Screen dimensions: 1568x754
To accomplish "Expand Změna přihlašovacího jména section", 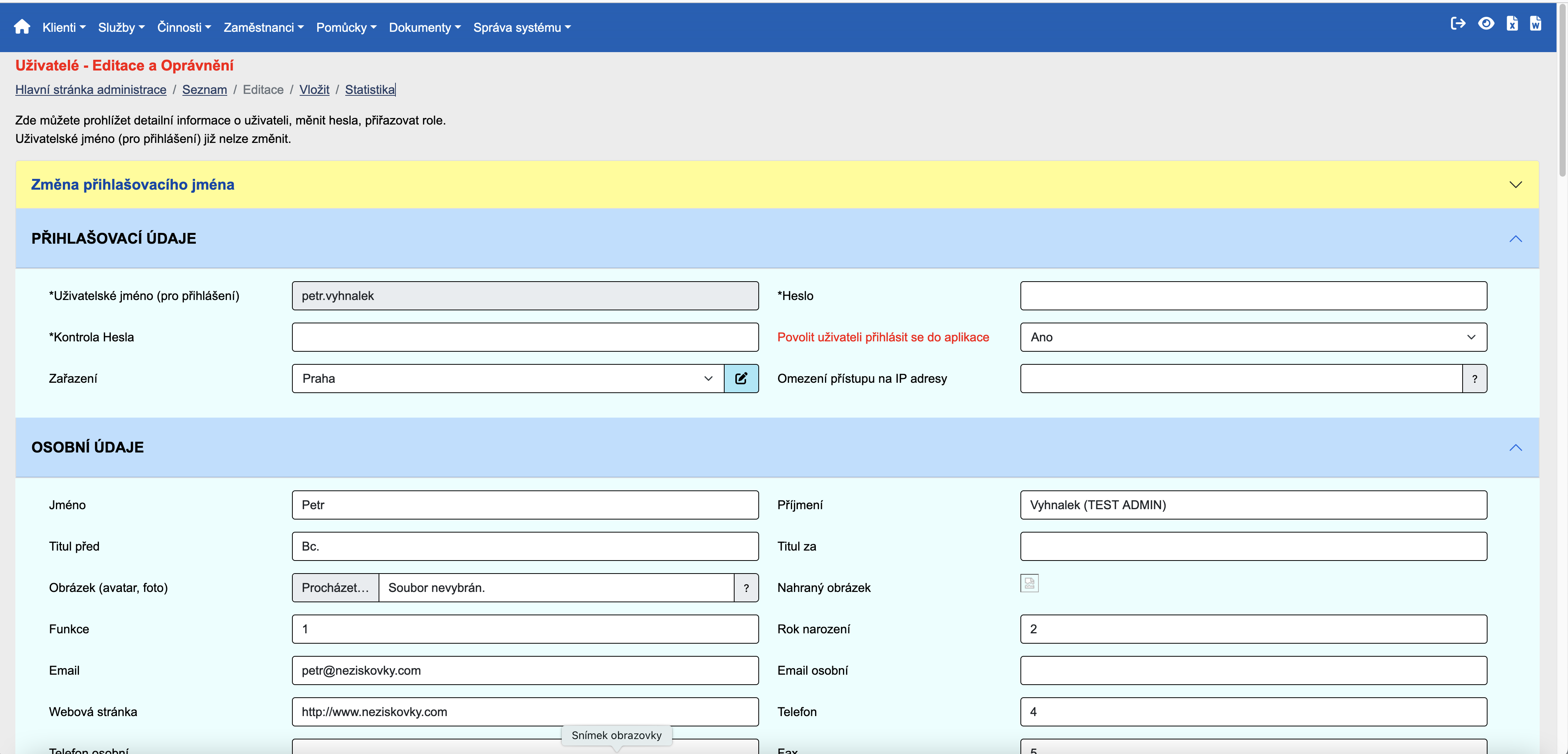I will 1515,185.
